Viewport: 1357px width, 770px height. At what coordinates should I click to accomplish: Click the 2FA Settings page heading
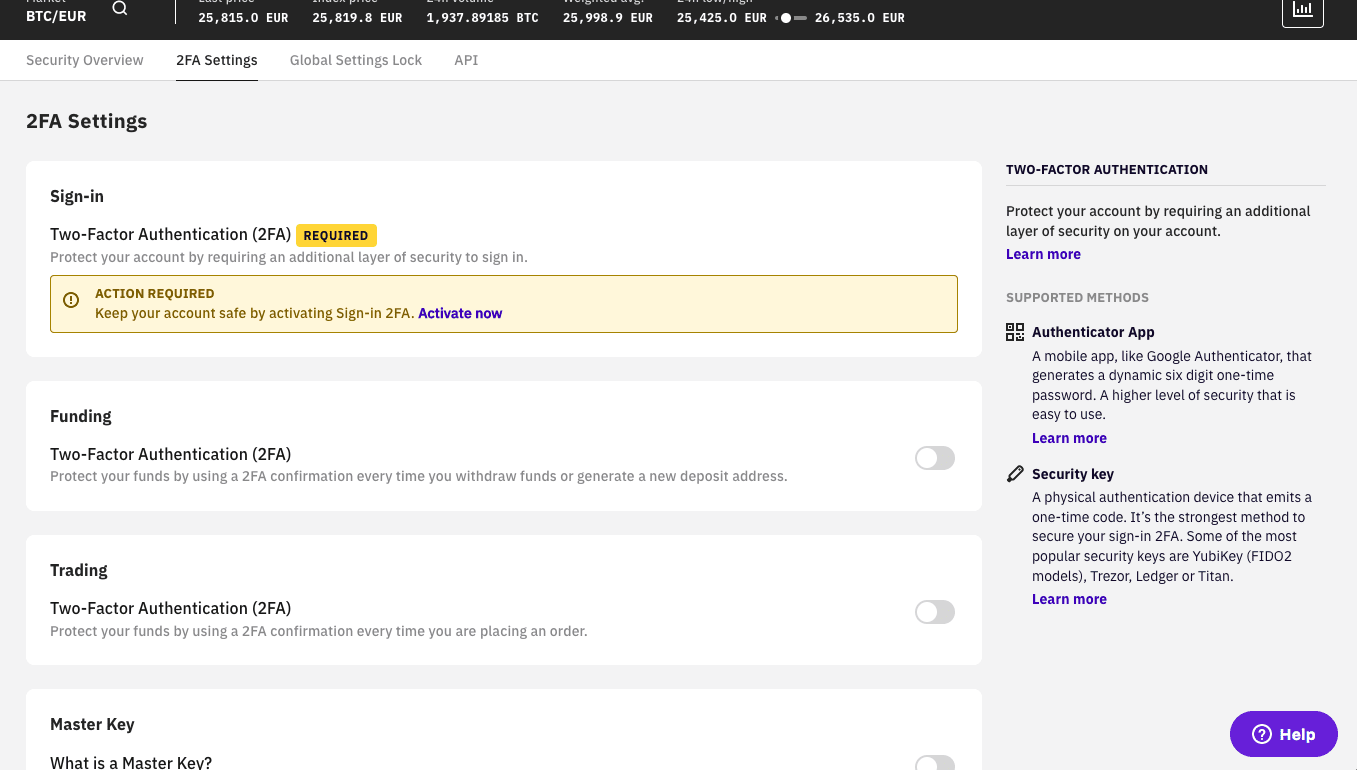click(x=87, y=121)
